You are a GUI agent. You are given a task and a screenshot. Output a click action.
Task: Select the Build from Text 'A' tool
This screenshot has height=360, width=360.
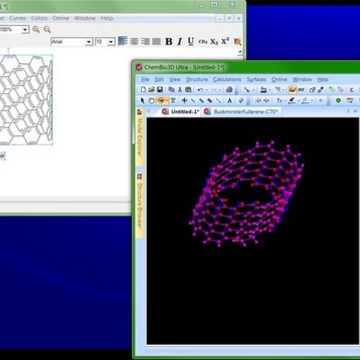point(230,100)
